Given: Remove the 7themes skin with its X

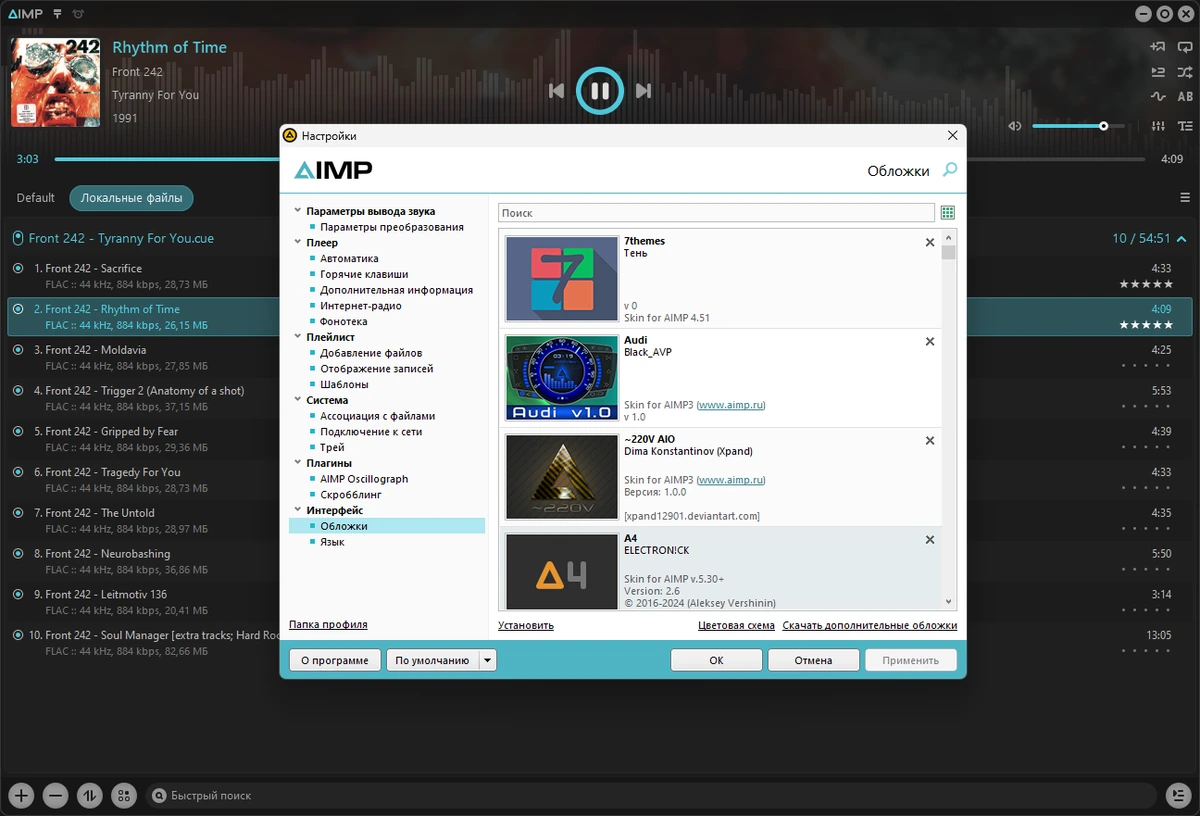Looking at the screenshot, I should [x=930, y=242].
